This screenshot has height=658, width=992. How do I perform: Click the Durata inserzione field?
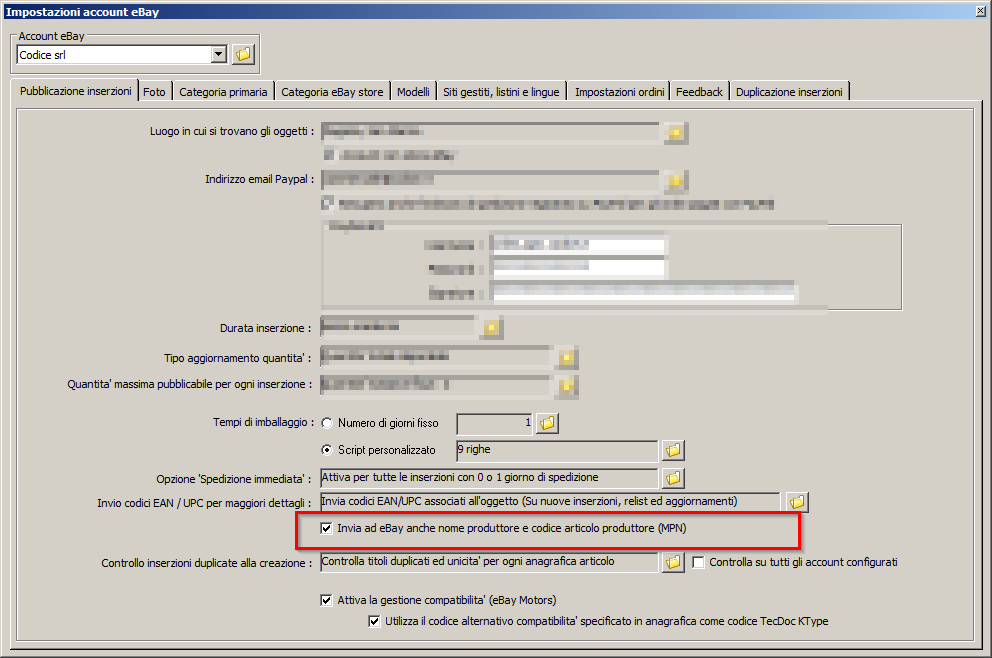[x=398, y=327]
